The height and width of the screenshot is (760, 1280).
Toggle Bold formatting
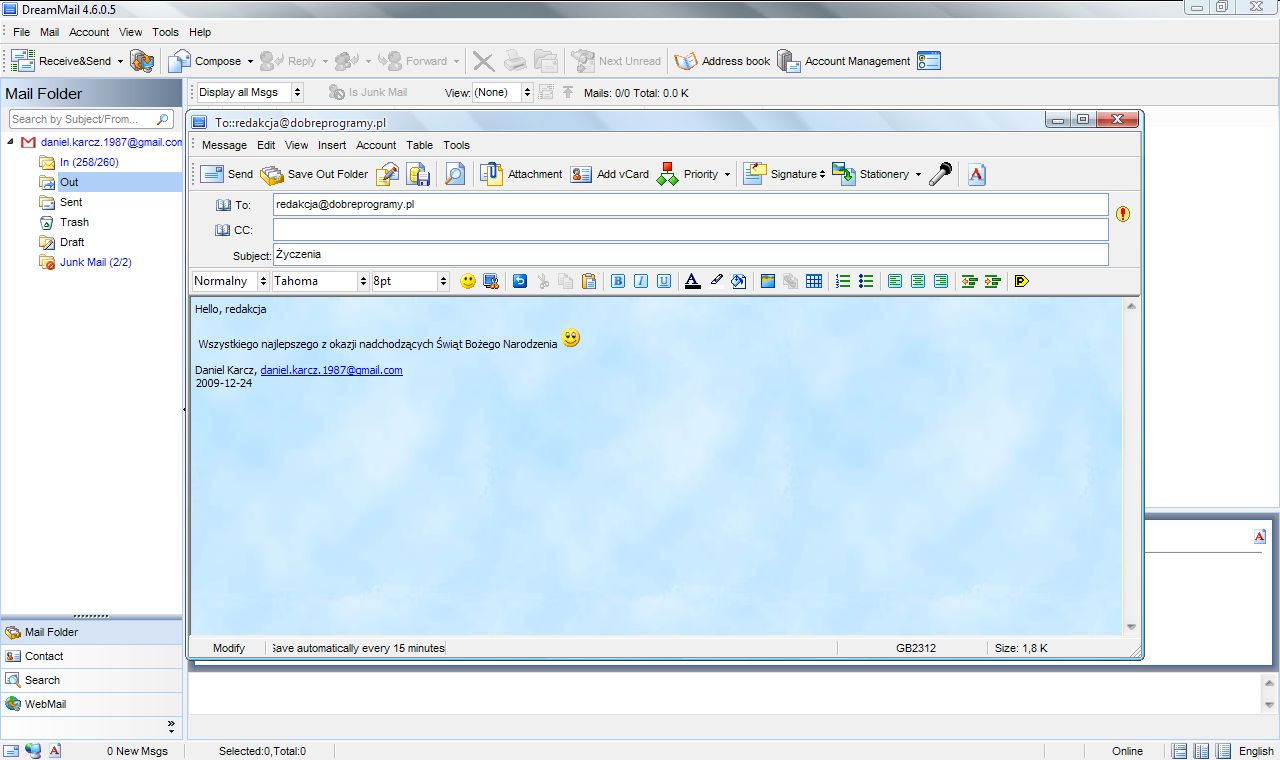618,281
